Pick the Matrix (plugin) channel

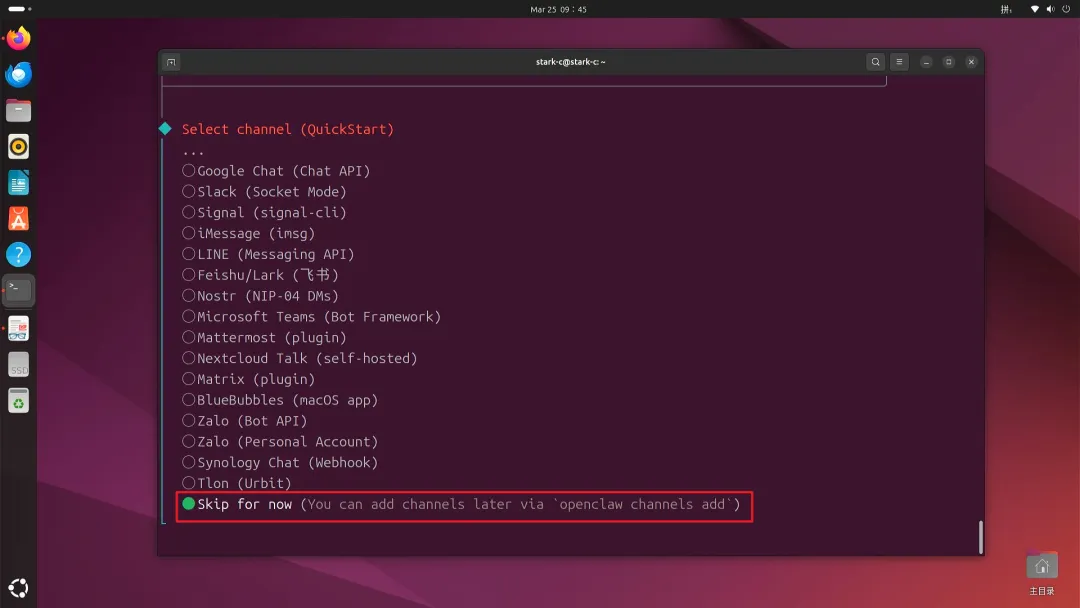click(249, 379)
